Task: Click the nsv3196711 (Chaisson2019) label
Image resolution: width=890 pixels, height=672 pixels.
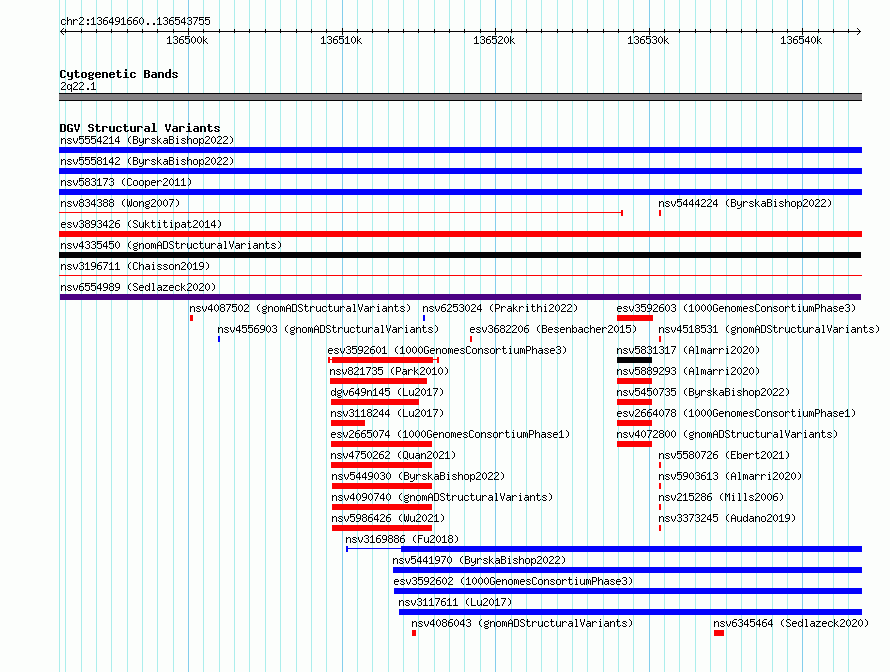Action: tap(135, 266)
